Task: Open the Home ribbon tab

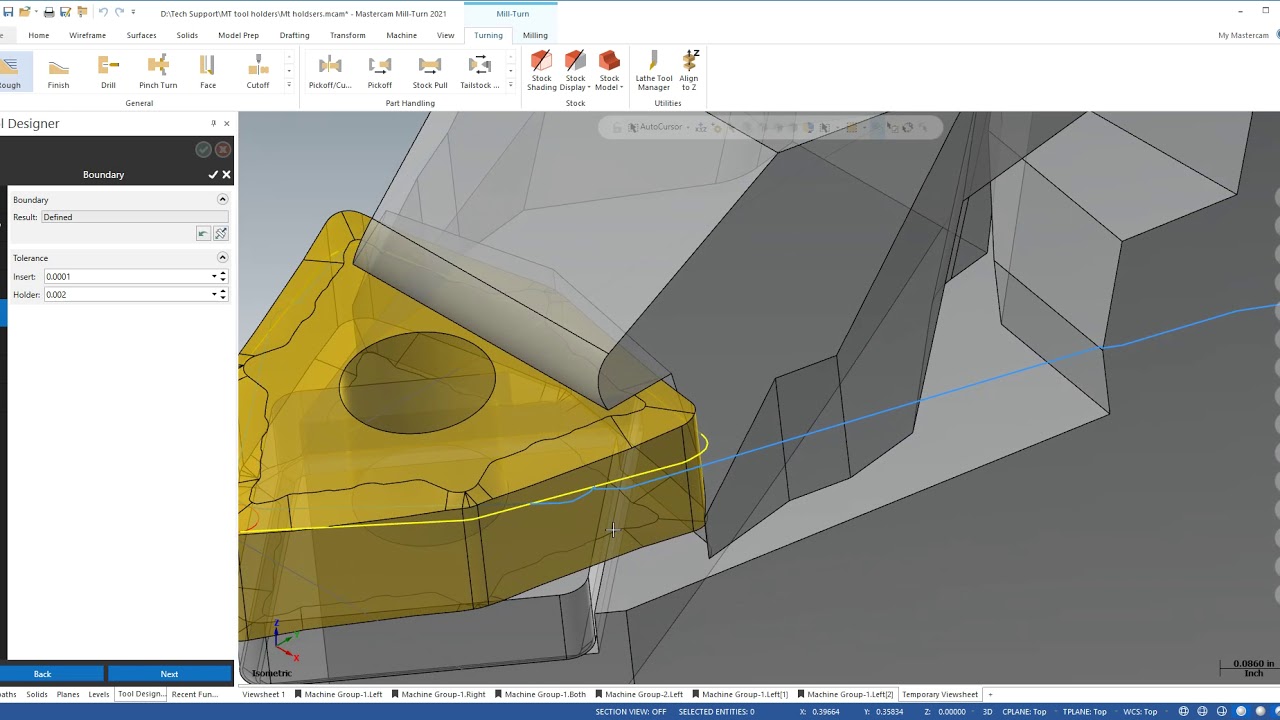Action: pos(39,35)
